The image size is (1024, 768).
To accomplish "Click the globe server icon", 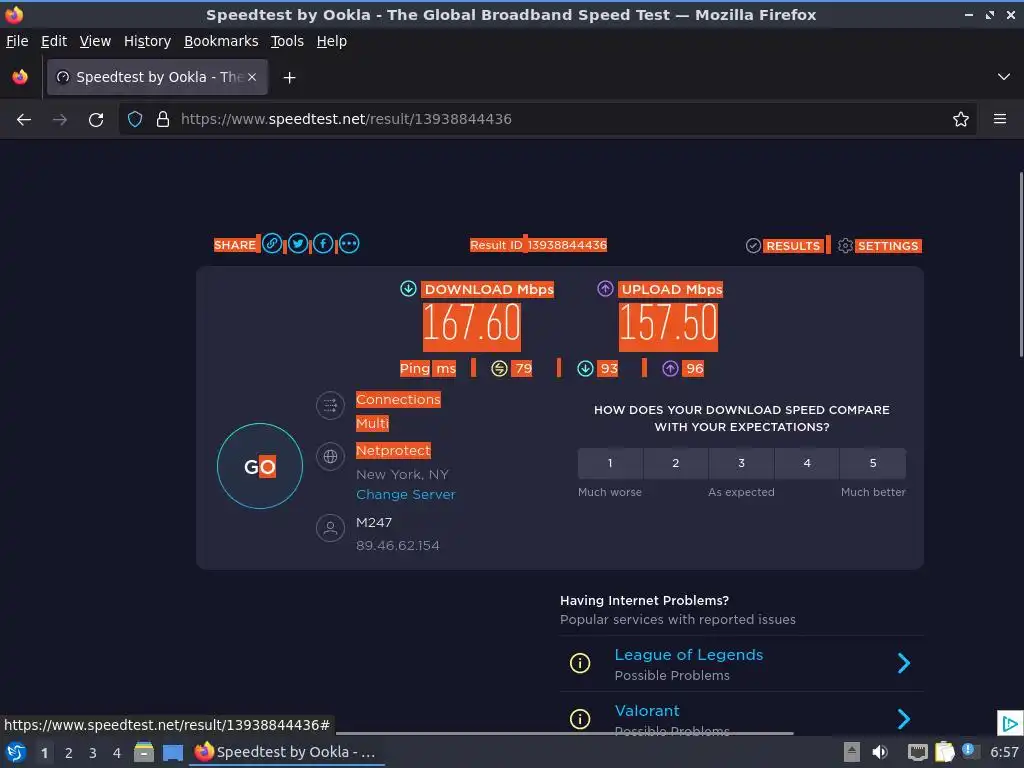I will [x=330, y=456].
